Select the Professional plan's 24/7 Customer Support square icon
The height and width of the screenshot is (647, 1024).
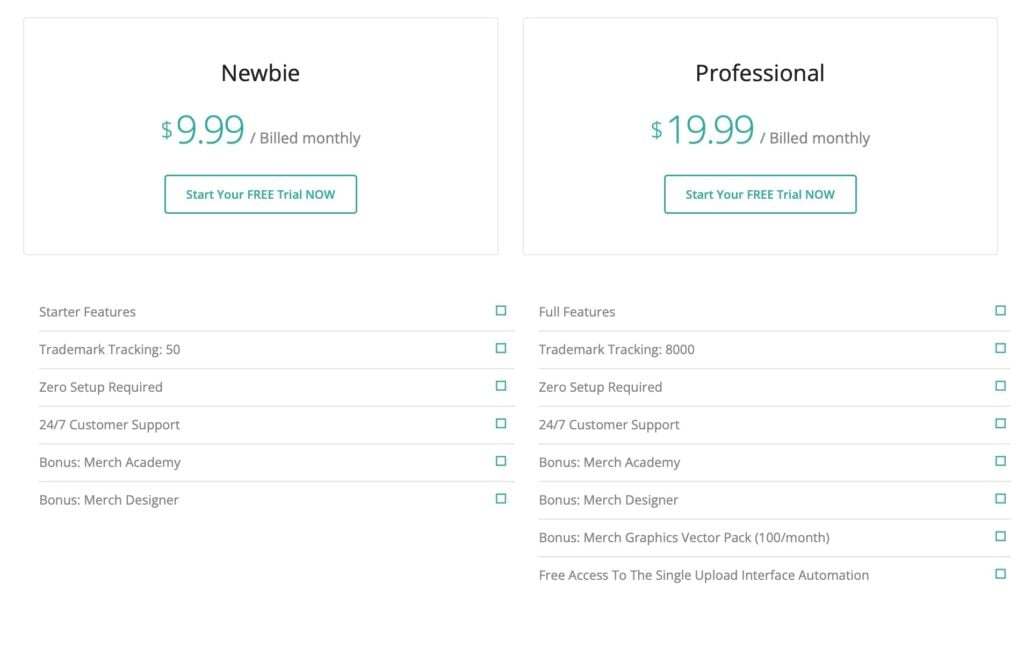[x=1000, y=424]
